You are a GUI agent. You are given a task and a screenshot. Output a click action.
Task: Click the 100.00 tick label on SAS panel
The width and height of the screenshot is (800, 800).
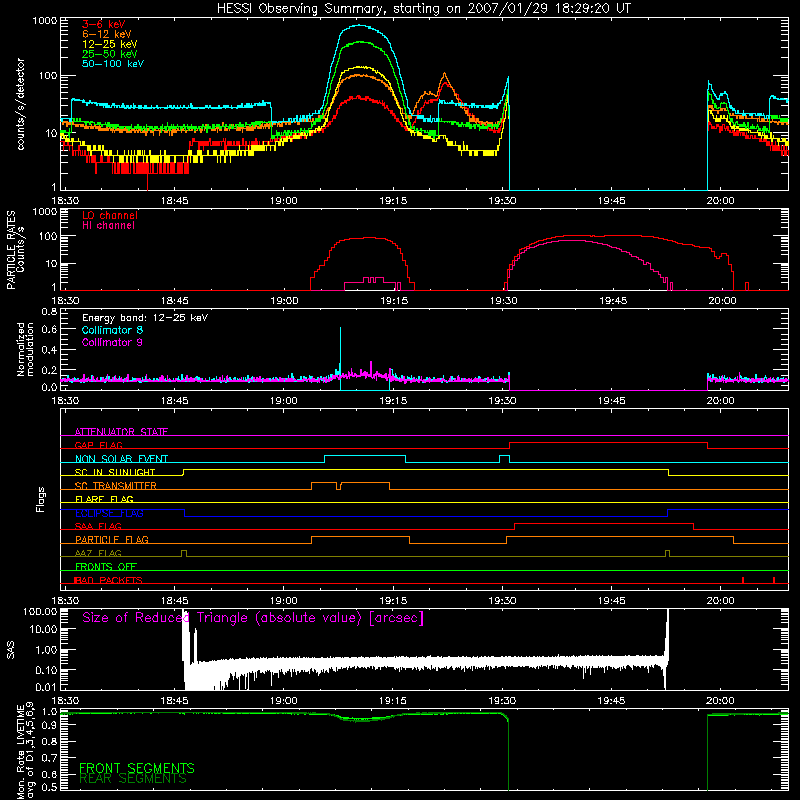pos(40,612)
